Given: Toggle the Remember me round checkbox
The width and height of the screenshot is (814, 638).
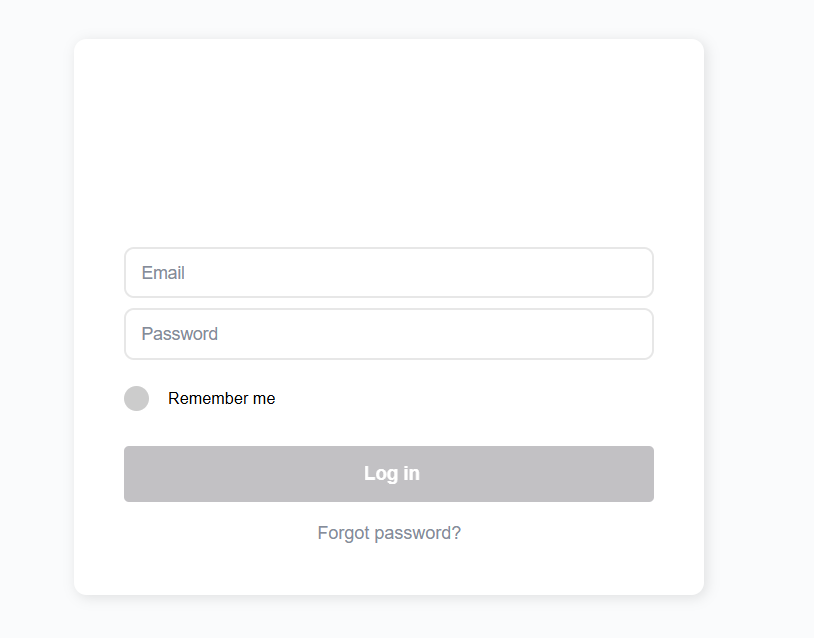Looking at the screenshot, I should tap(136, 398).
